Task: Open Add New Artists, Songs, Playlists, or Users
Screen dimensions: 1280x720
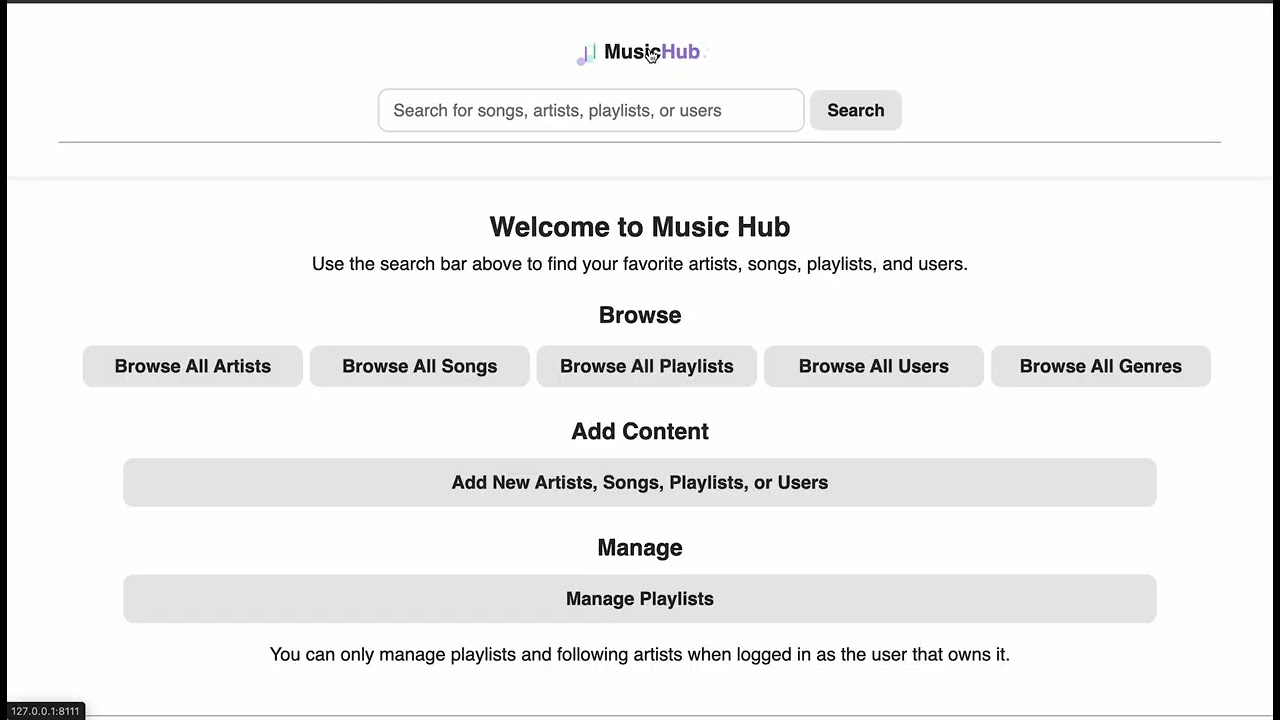Action: 640,482
